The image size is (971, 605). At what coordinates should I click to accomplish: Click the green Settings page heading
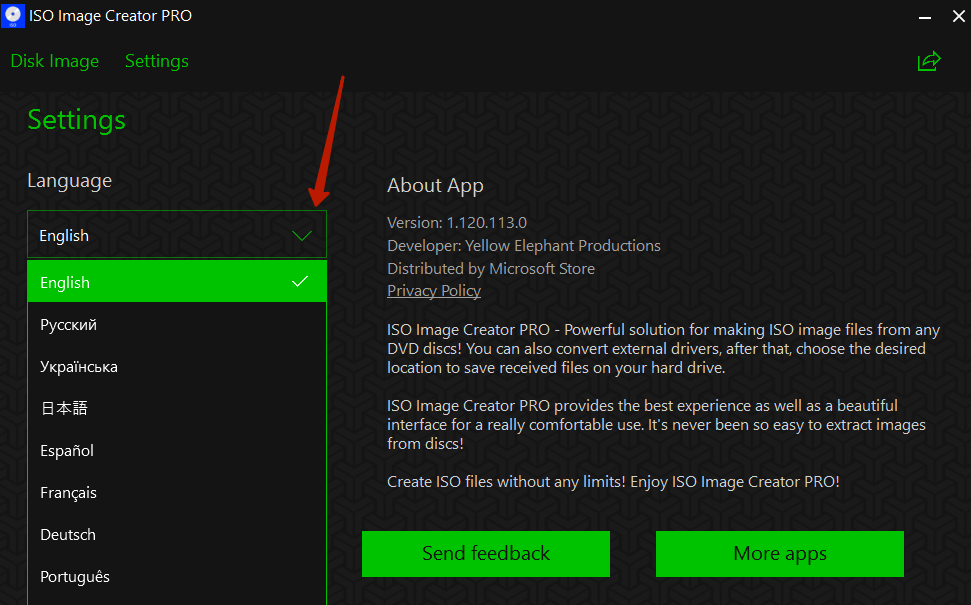pos(77,120)
